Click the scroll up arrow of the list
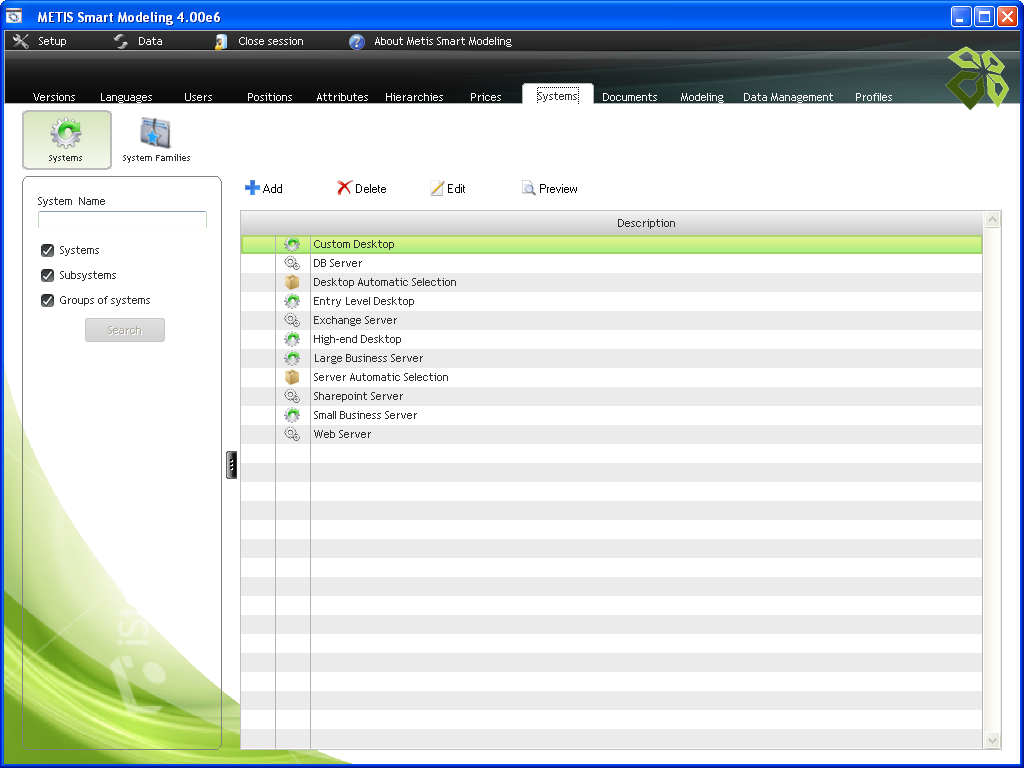This screenshot has width=1024, height=768. 992,220
